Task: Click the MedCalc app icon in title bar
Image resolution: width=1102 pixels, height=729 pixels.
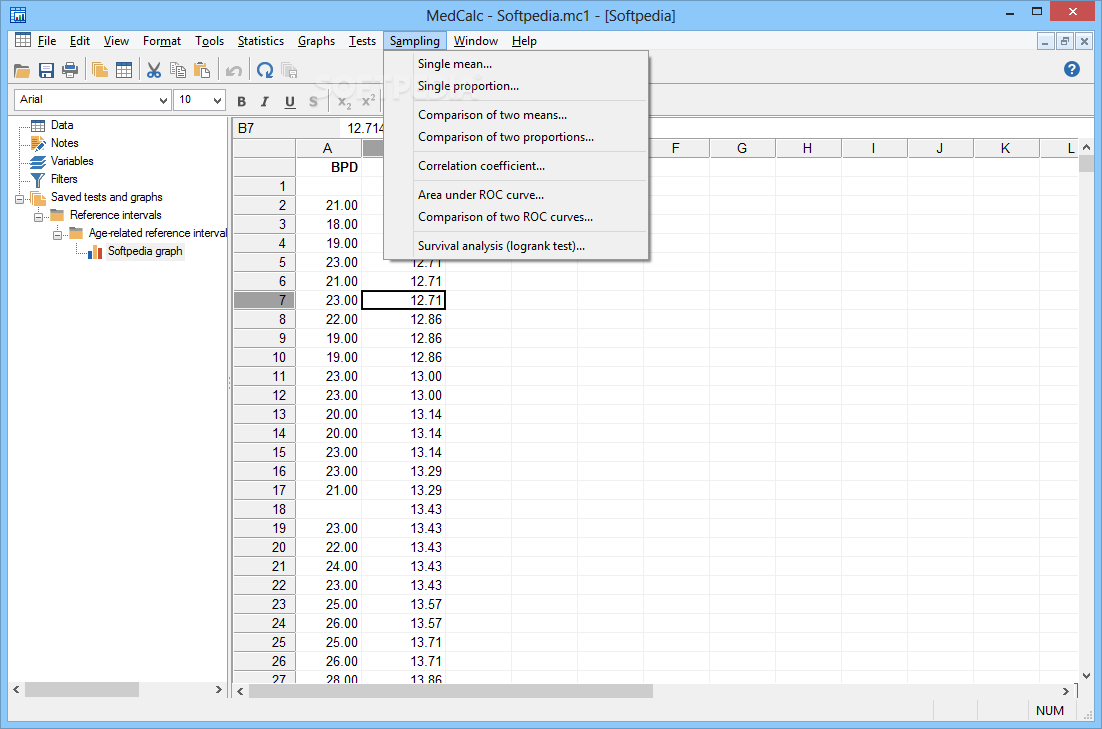Action: (18, 15)
